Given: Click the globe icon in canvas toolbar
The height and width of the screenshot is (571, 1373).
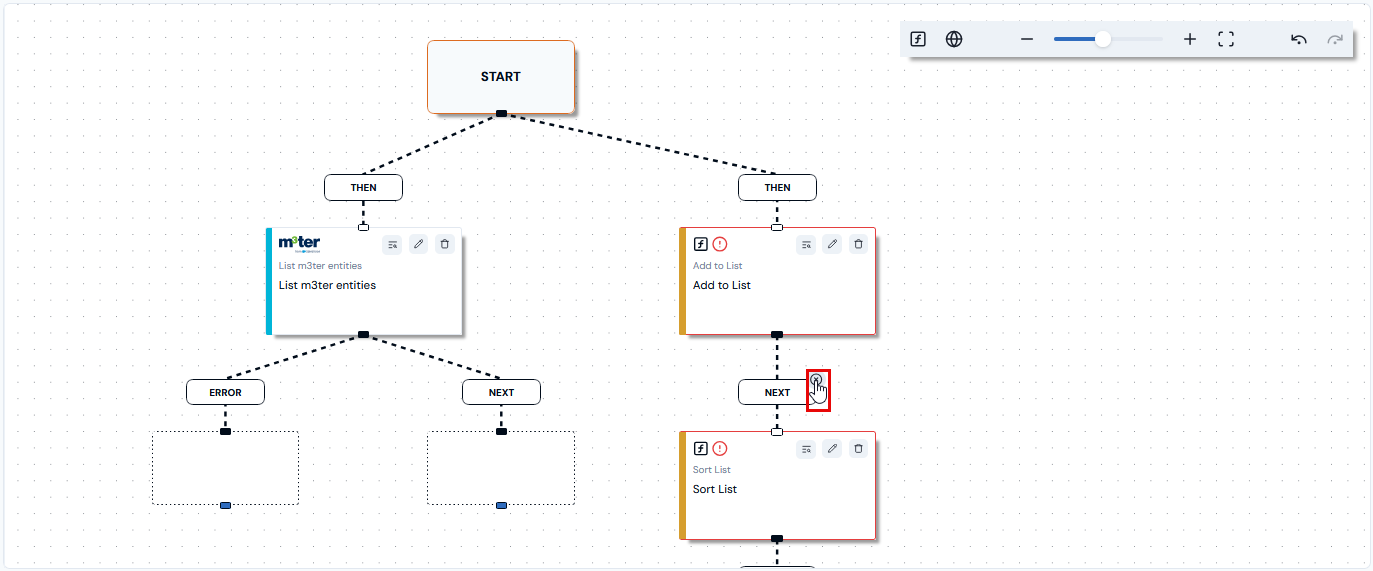Looking at the screenshot, I should tap(954, 39).
